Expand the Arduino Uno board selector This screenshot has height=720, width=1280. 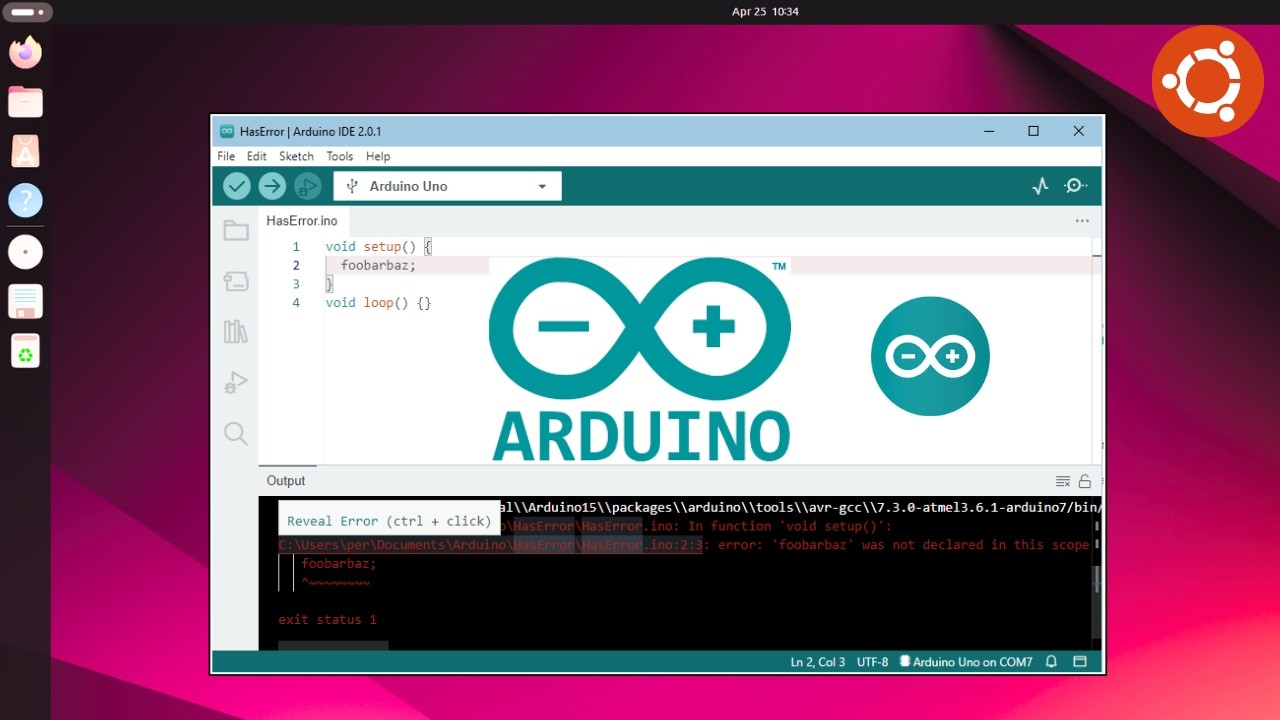tap(447, 186)
